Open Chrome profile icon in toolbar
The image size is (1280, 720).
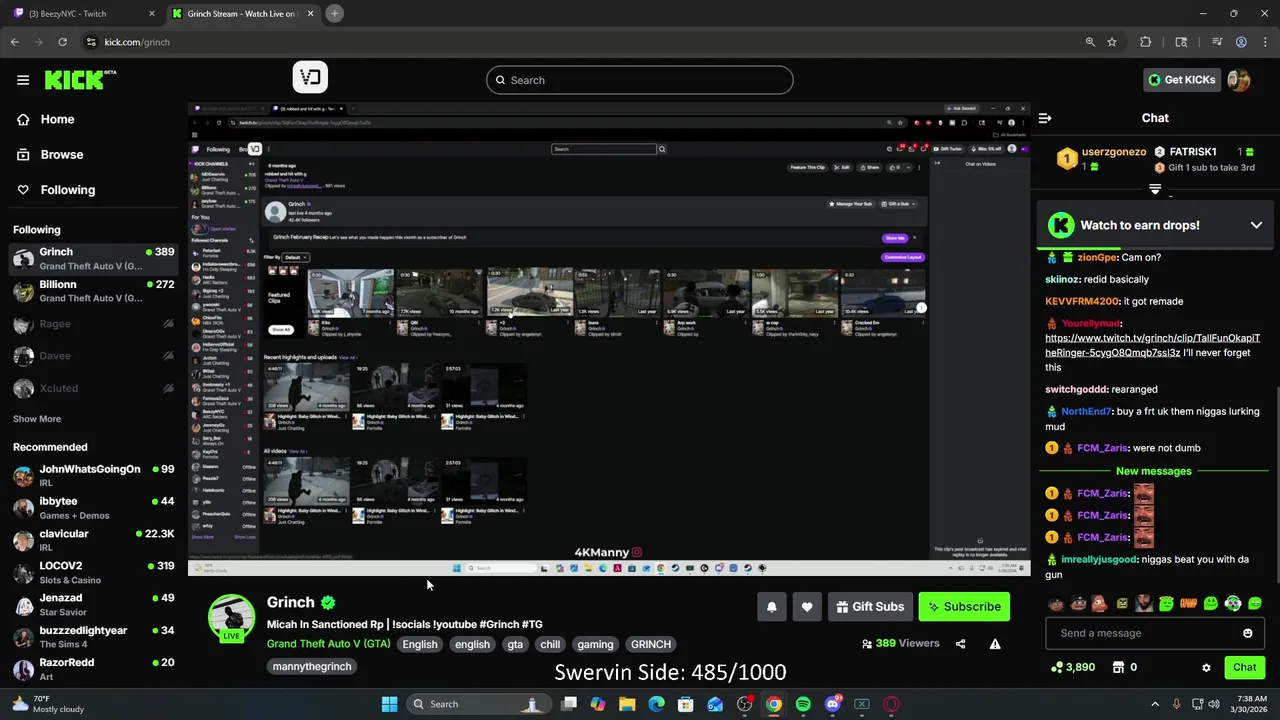coord(1241,42)
